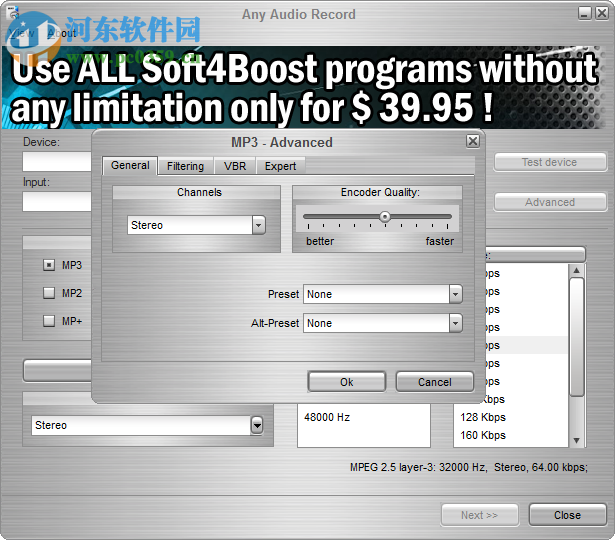This screenshot has width=615, height=540.
Task: Click the application icon in title bar
Action: point(13,13)
